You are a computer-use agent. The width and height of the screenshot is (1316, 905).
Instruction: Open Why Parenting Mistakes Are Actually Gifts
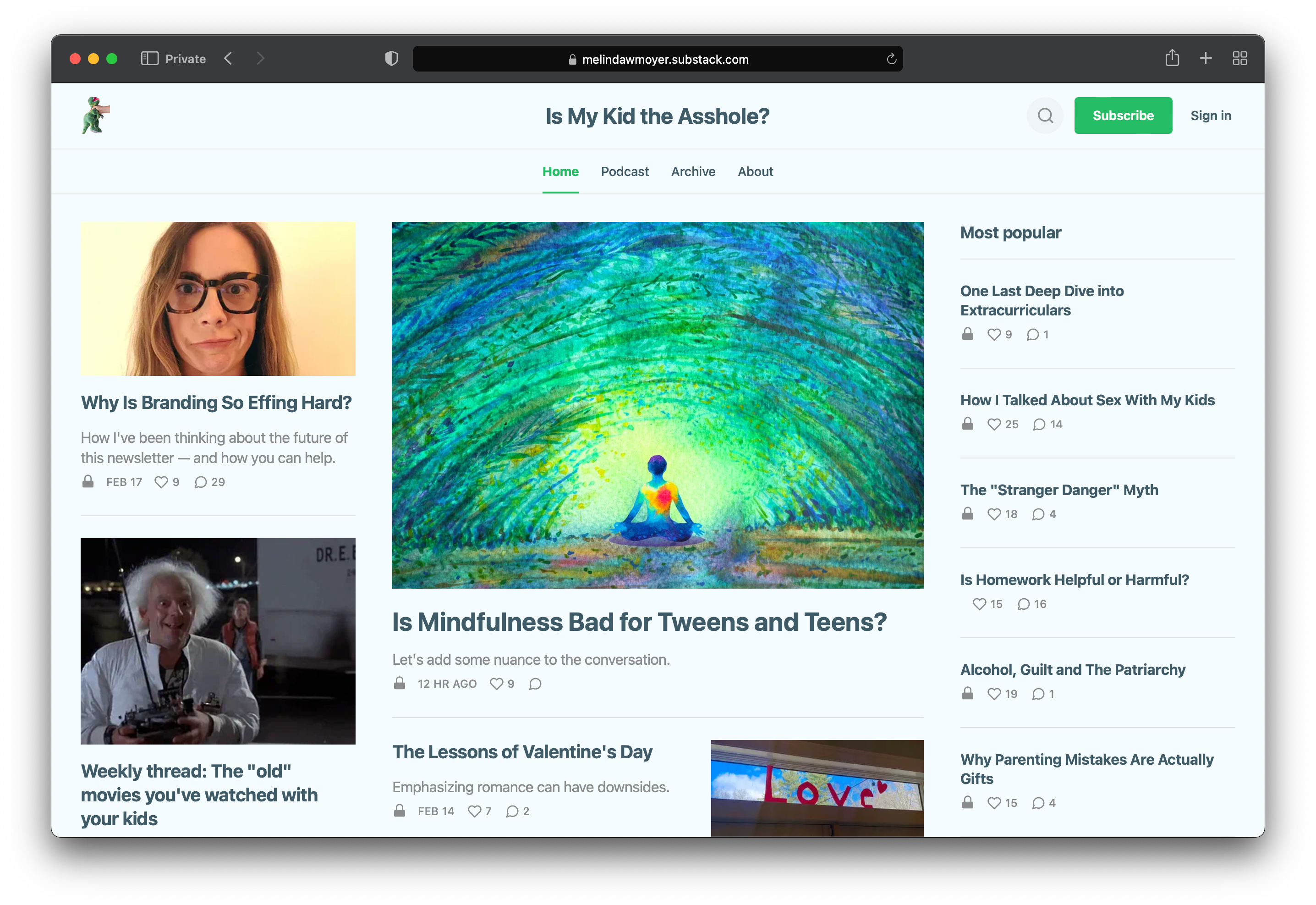(x=1086, y=769)
